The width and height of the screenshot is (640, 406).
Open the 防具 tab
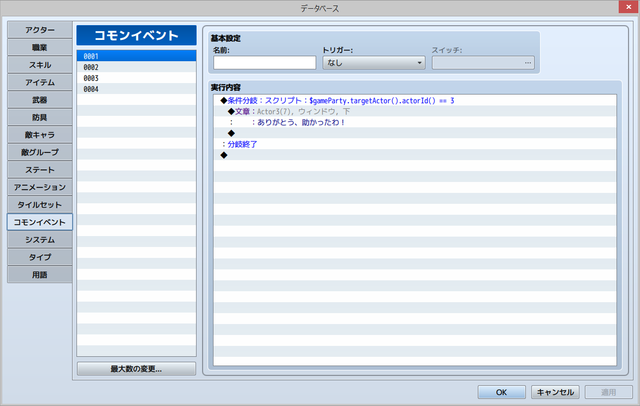point(40,118)
